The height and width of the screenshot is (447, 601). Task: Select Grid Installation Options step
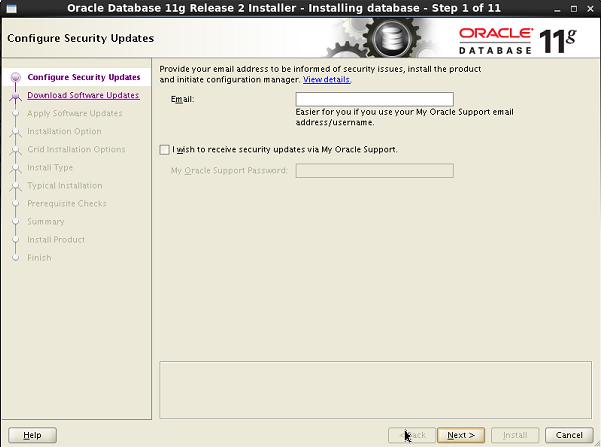click(x=76, y=149)
